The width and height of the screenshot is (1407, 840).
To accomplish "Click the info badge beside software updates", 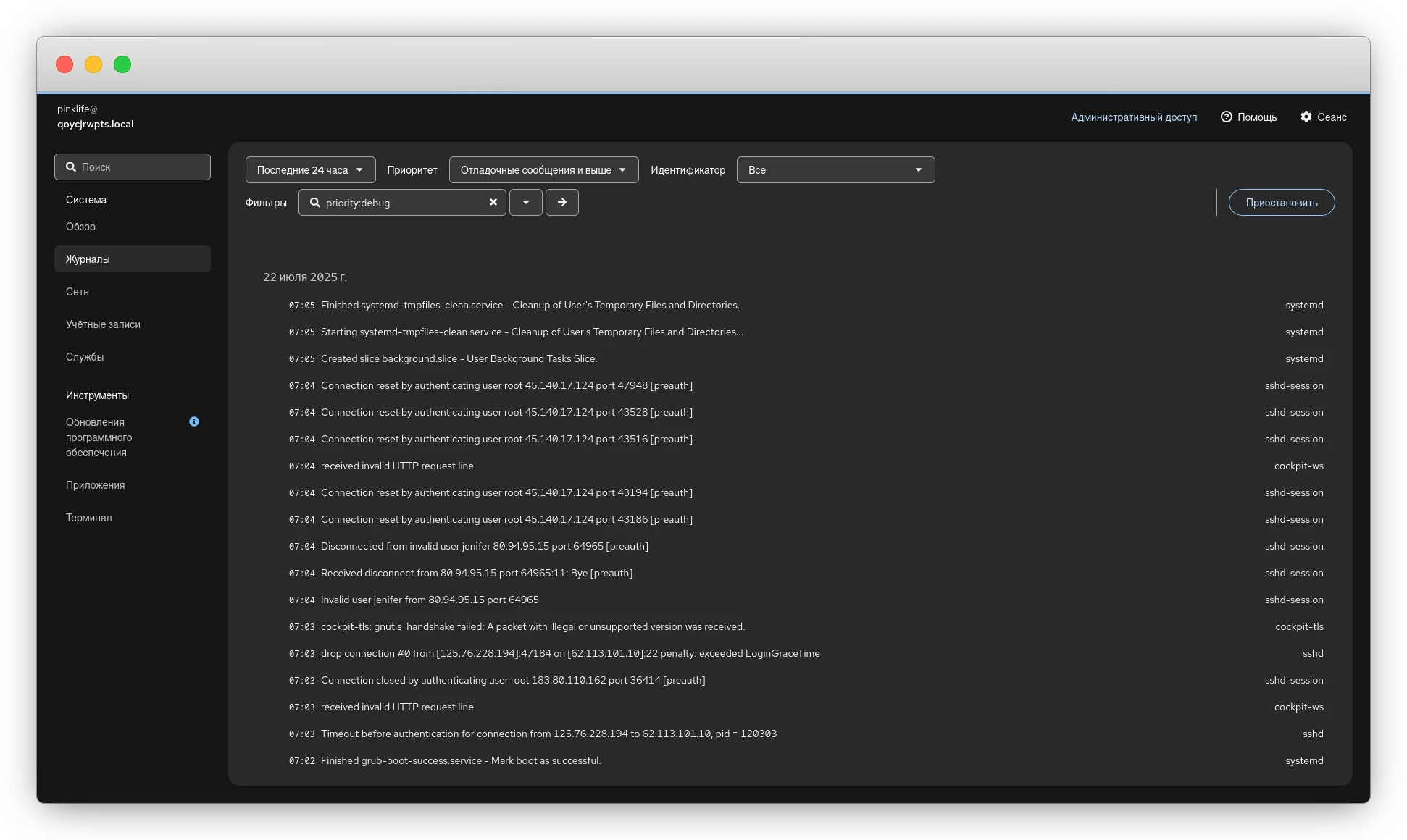I will (194, 421).
